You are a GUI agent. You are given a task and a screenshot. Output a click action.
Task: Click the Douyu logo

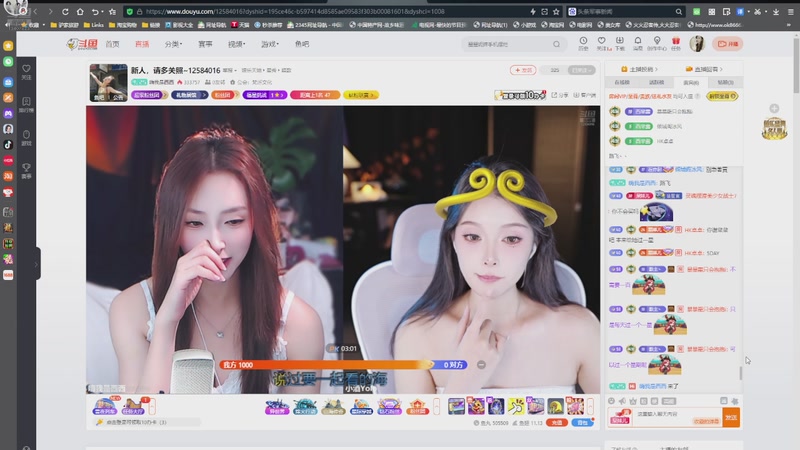tap(82, 44)
